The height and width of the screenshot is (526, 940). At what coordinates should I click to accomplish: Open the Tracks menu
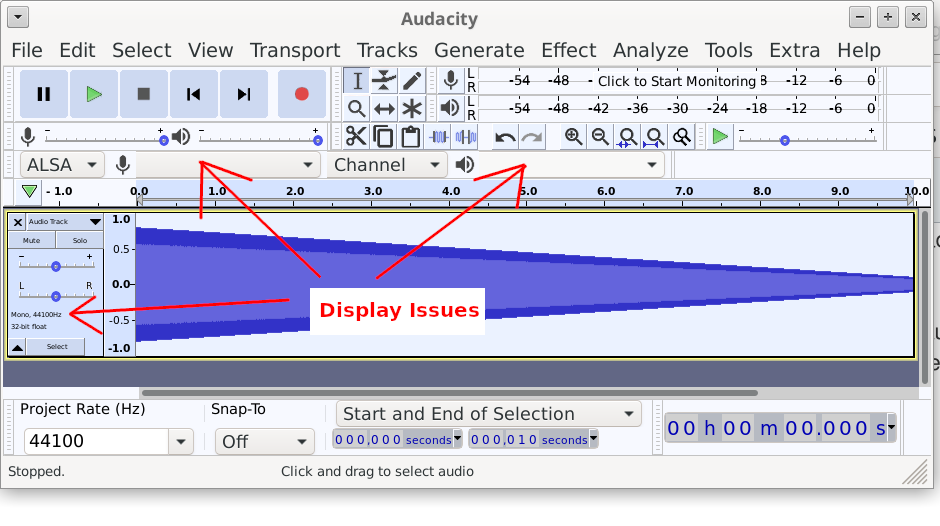click(387, 50)
